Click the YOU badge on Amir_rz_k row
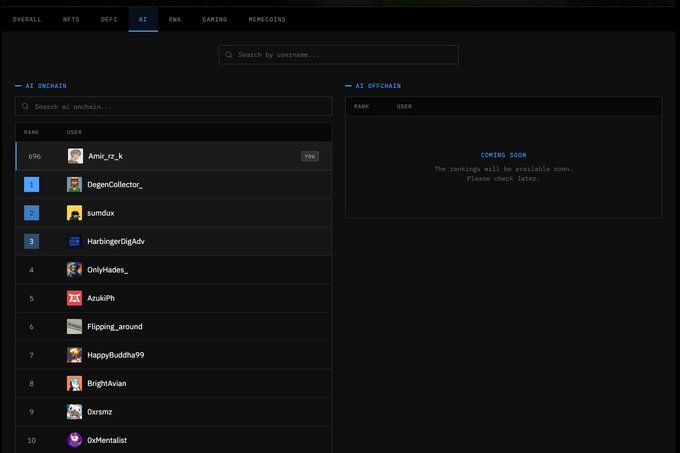Image resolution: width=680 pixels, height=453 pixels. click(x=310, y=156)
